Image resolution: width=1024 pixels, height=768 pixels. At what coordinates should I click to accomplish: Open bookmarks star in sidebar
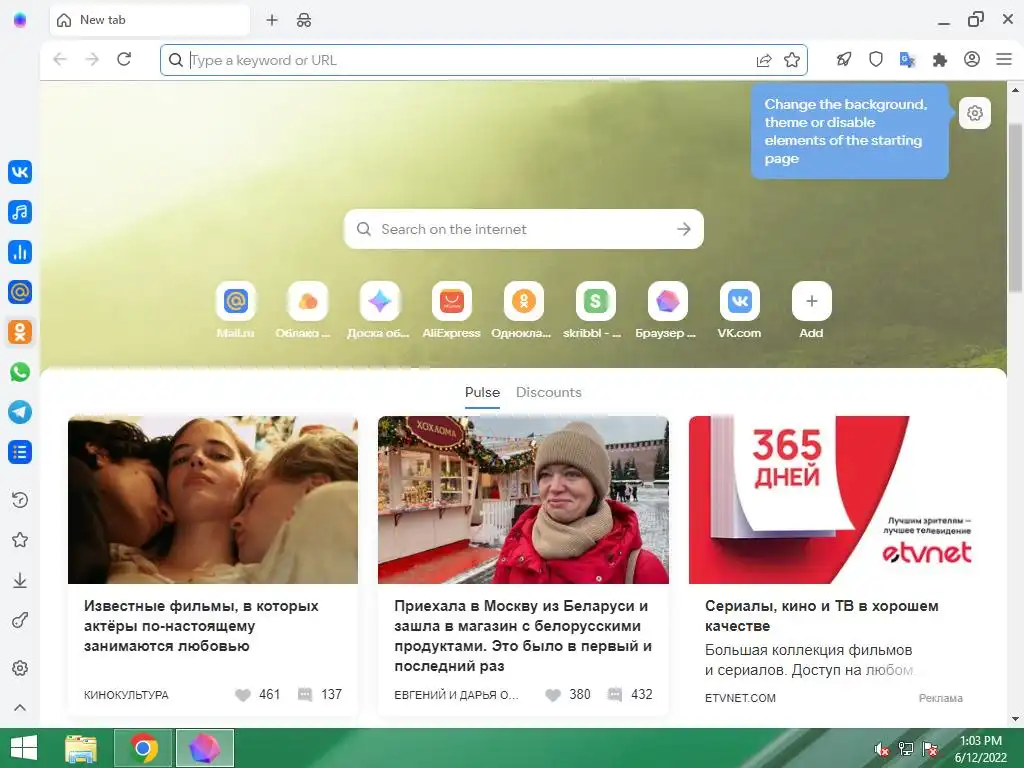(20, 540)
